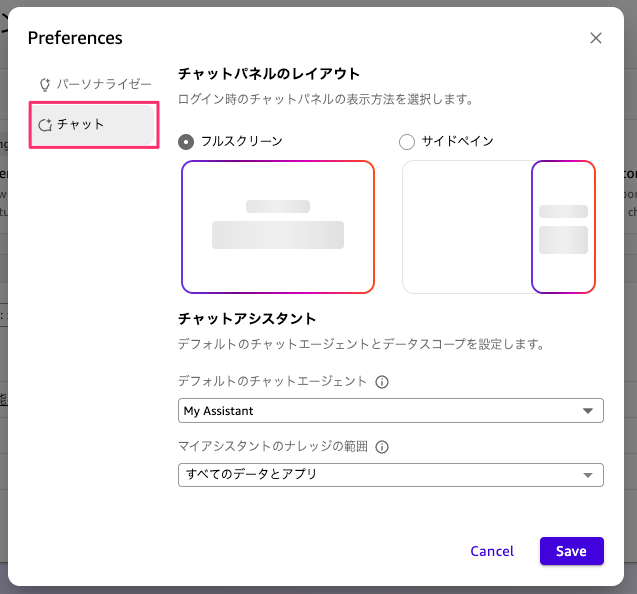Click the フルスクリーン label text
Image resolution: width=637 pixels, height=594 pixels.
tap(242, 141)
